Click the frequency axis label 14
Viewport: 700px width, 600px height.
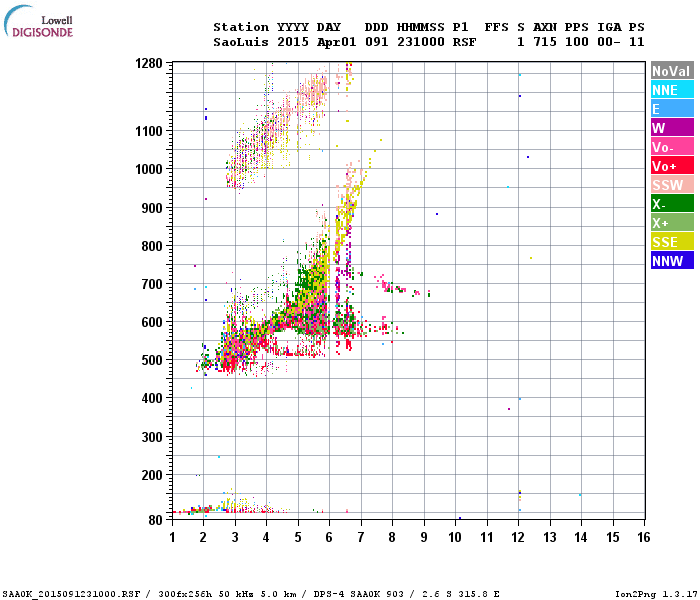pos(581,537)
